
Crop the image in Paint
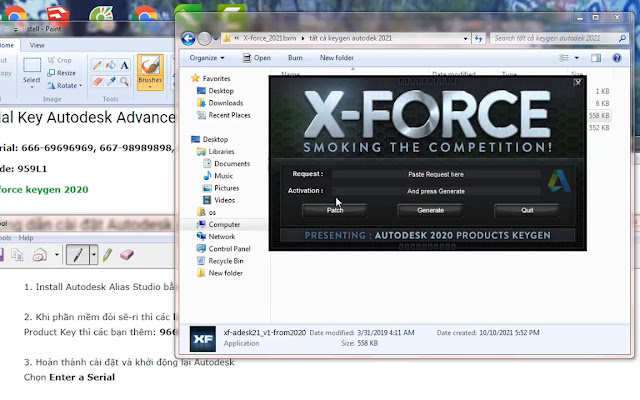60,60
